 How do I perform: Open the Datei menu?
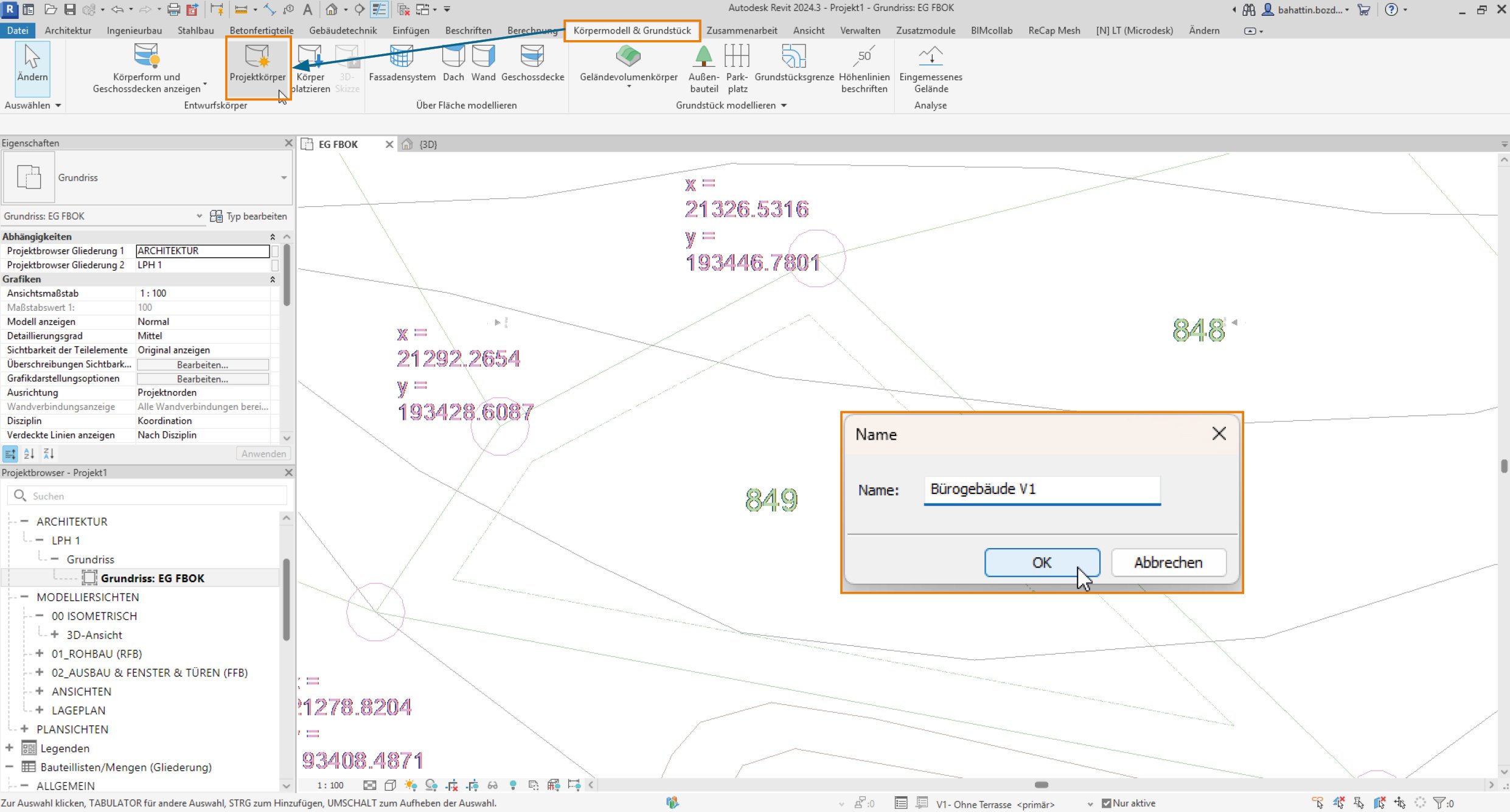tap(18, 30)
